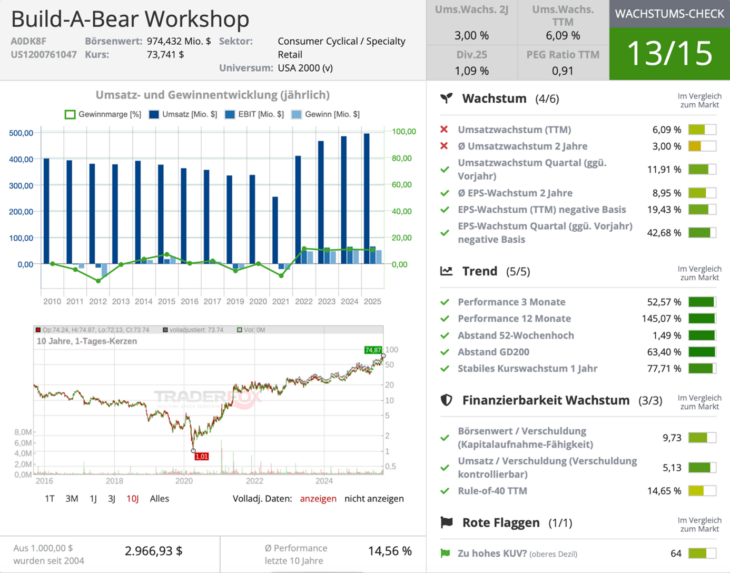Click the Rote Flaggen flag icon
Image resolution: width=730 pixels, height=573 pixels.
point(446,522)
